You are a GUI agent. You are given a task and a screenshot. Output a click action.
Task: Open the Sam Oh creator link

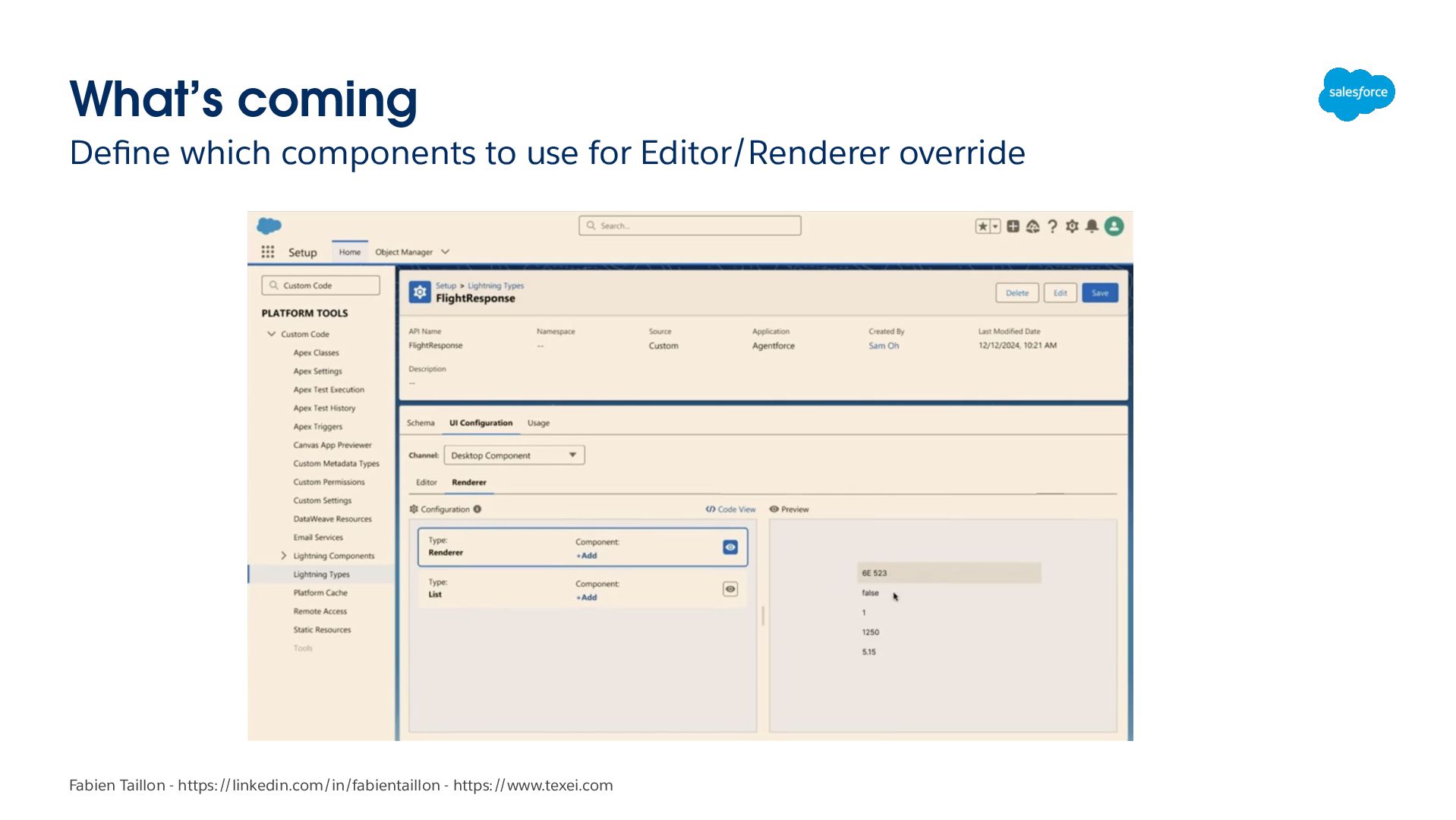(884, 345)
